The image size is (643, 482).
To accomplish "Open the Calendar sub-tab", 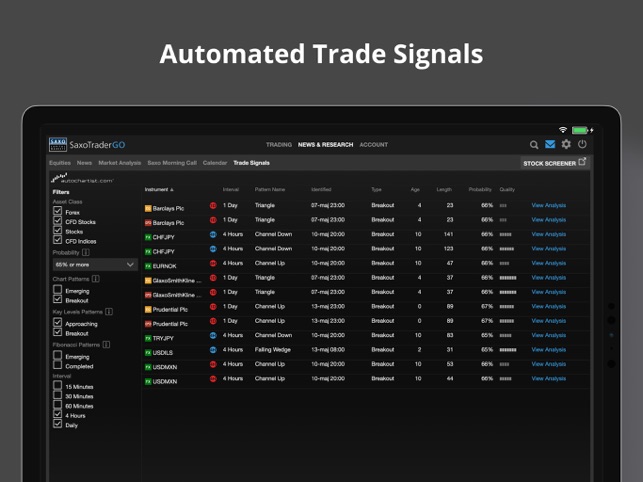I will 215,163.
